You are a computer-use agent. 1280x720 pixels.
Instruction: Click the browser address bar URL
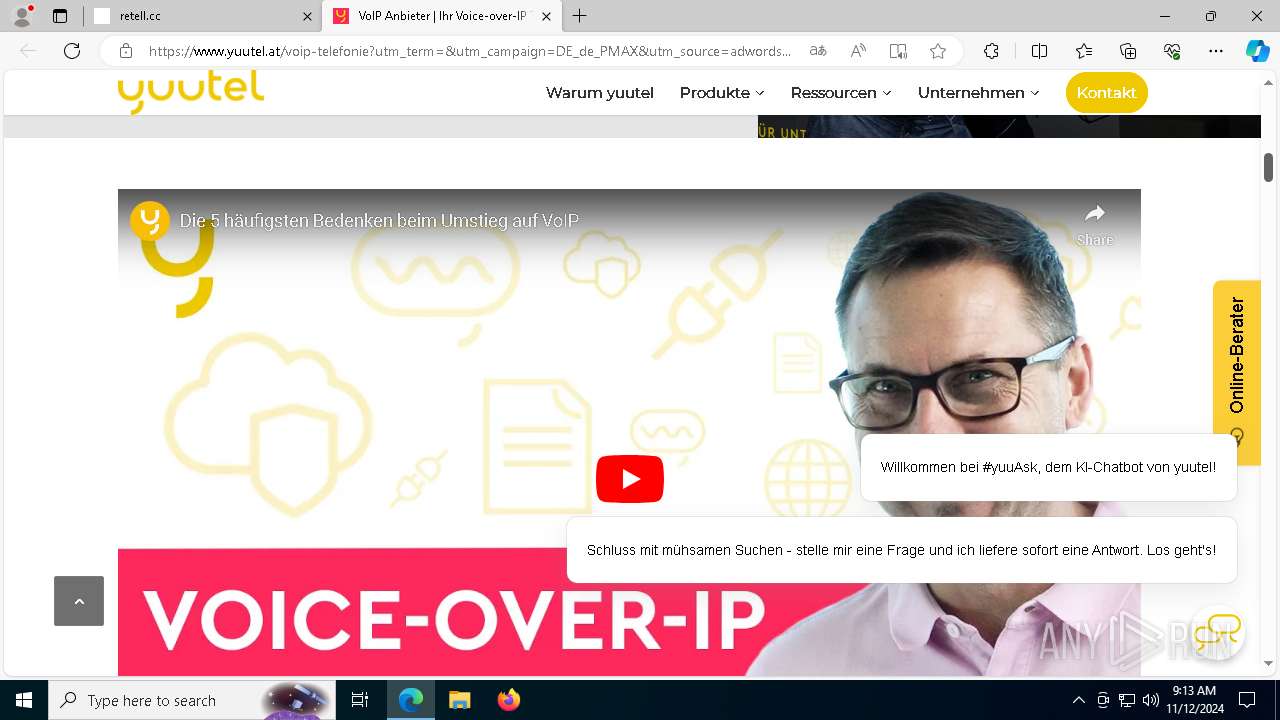(x=470, y=51)
